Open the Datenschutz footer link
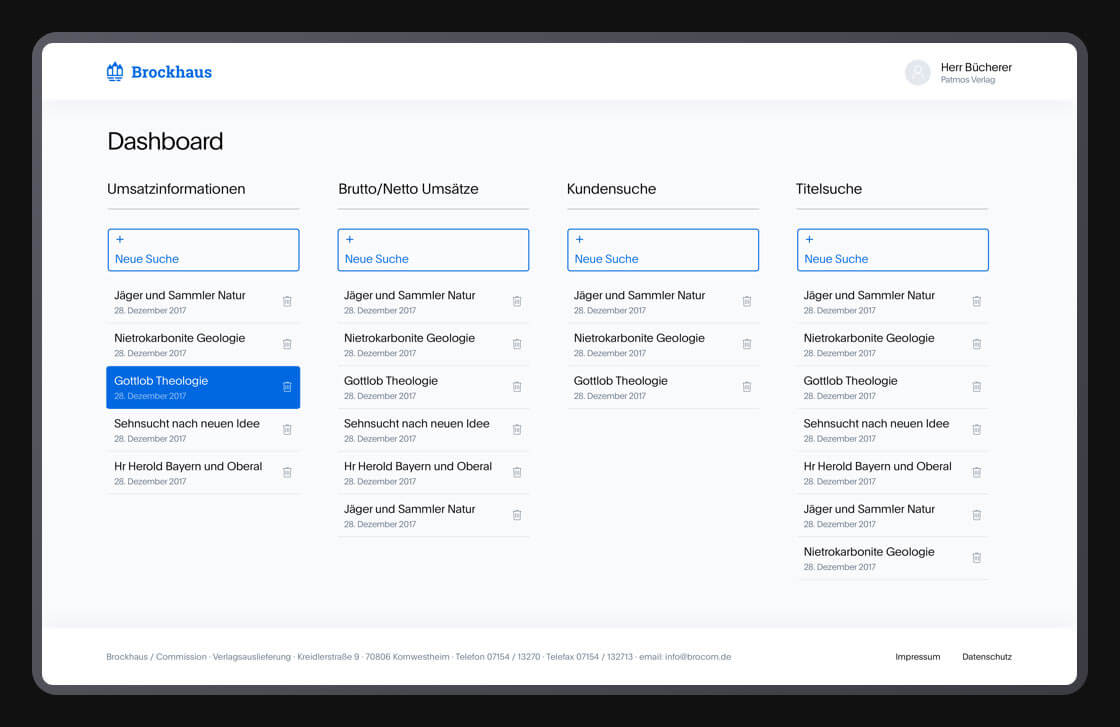Viewport: 1120px width, 727px height. click(x=986, y=657)
